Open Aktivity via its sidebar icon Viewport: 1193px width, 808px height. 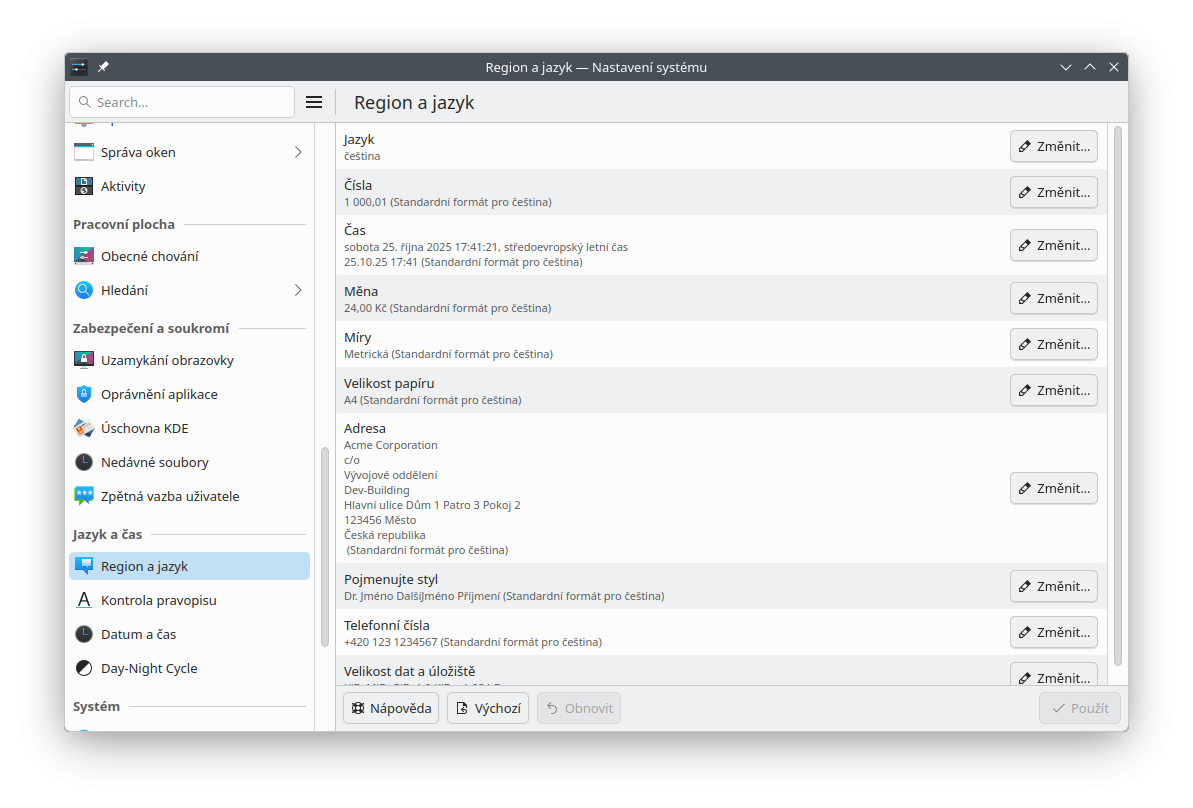click(x=84, y=186)
